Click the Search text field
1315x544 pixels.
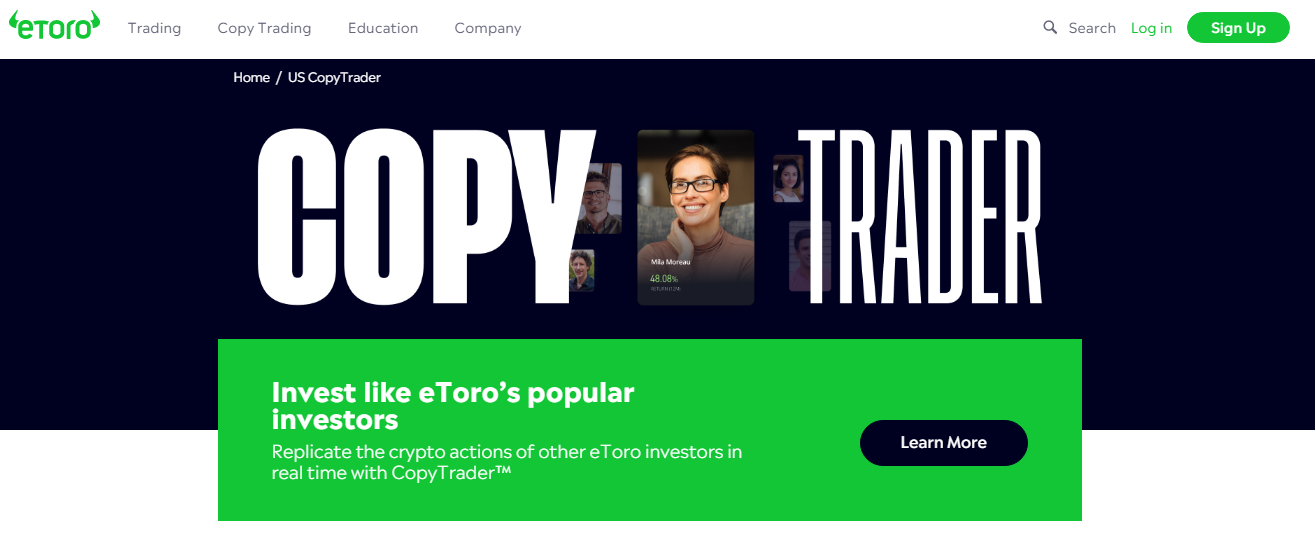pos(1092,28)
